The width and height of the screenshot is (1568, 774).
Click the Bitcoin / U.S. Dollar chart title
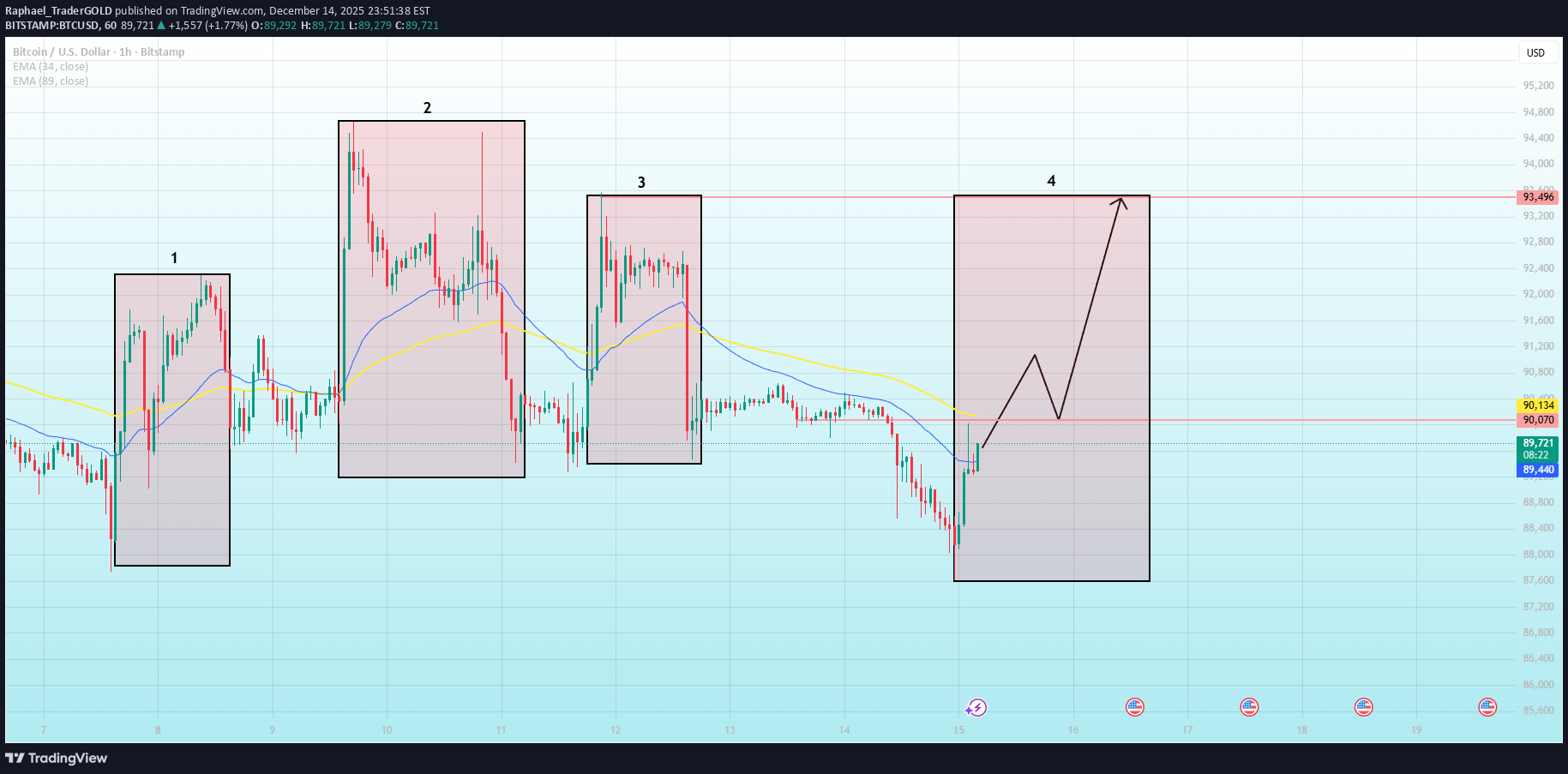tap(58, 51)
